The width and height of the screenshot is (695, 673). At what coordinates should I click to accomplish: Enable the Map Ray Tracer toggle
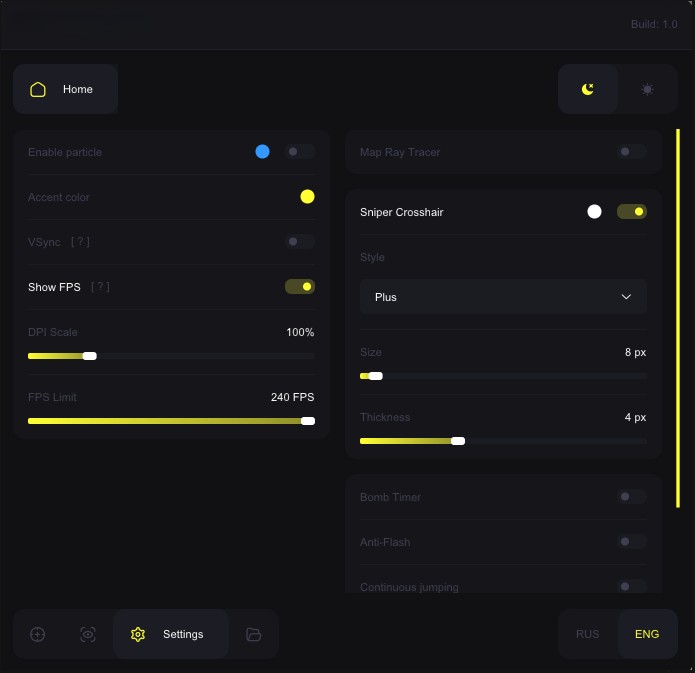[x=632, y=152]
